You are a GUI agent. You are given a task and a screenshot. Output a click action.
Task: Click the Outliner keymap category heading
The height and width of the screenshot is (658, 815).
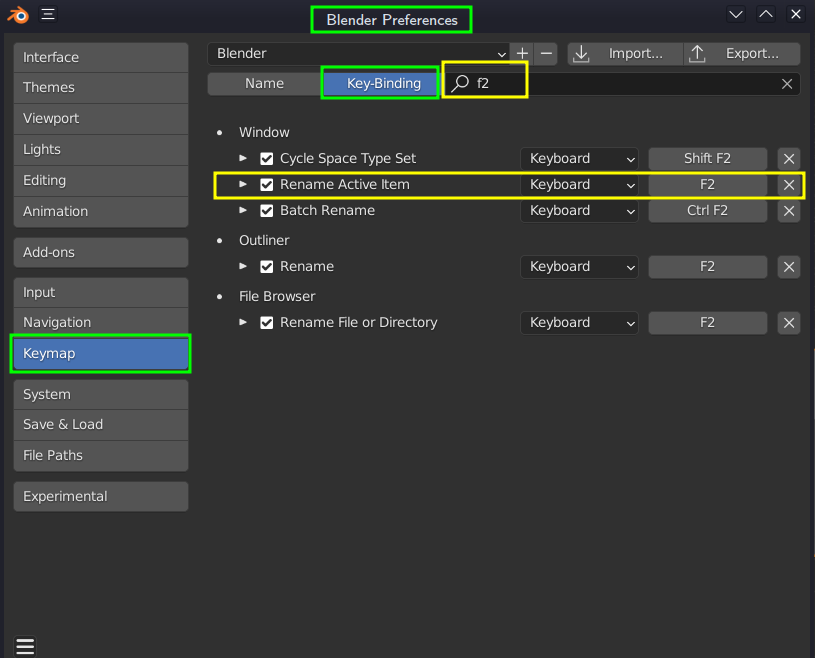pos(264,241)
